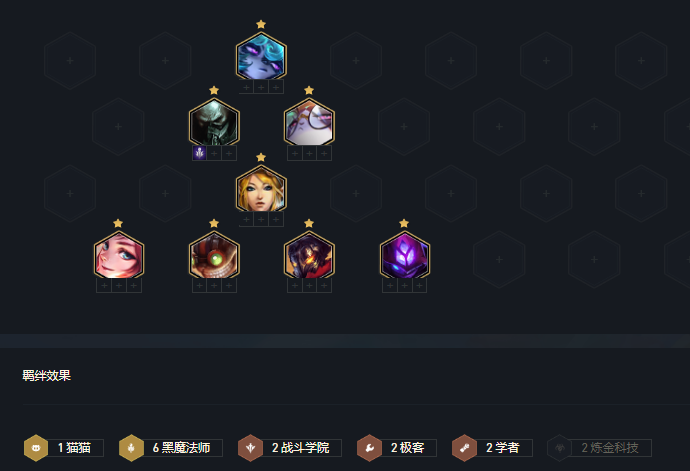Add an item to Yuumi's middle slot

[309, 153]
